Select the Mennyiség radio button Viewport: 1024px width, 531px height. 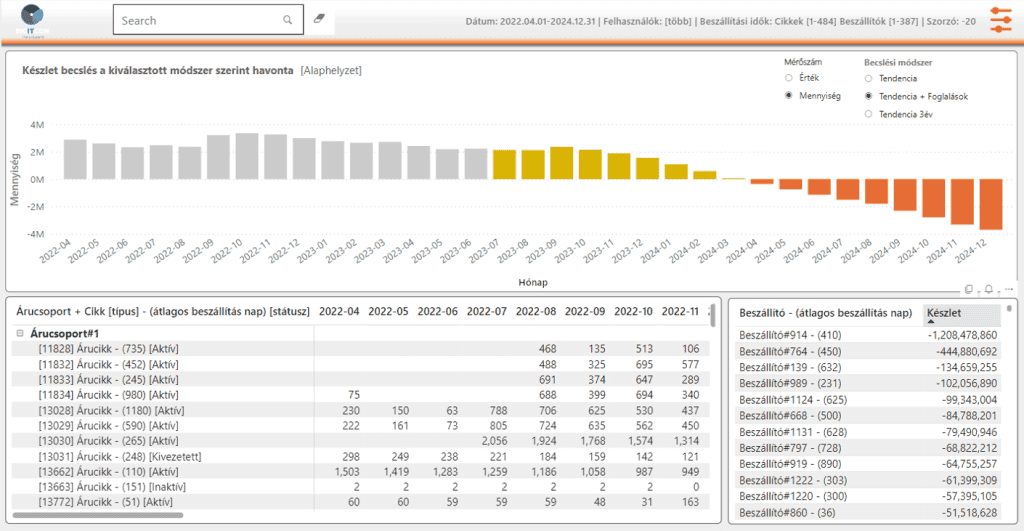point(789,96)
